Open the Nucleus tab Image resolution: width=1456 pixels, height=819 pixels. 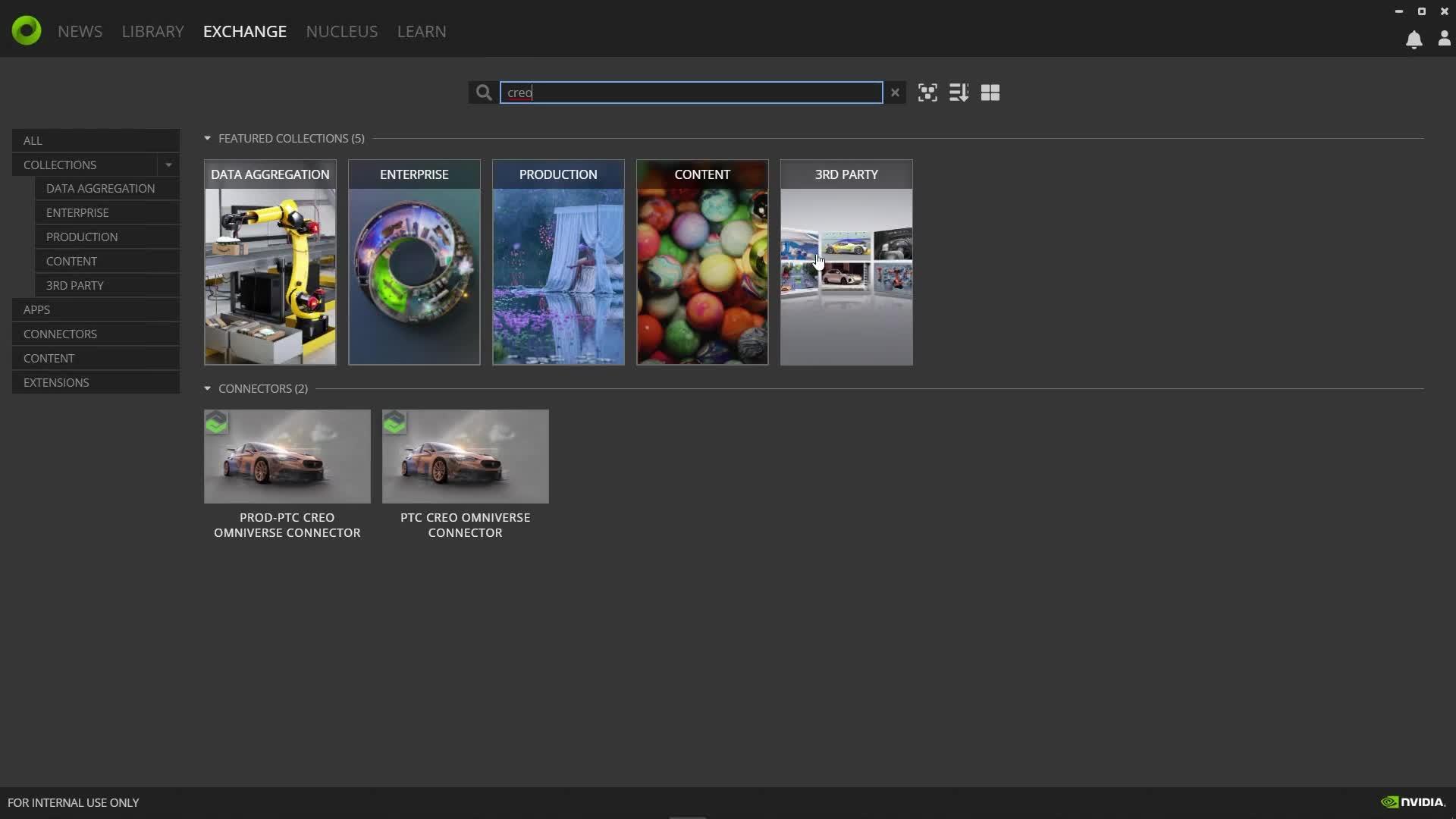tap(341, 31)
